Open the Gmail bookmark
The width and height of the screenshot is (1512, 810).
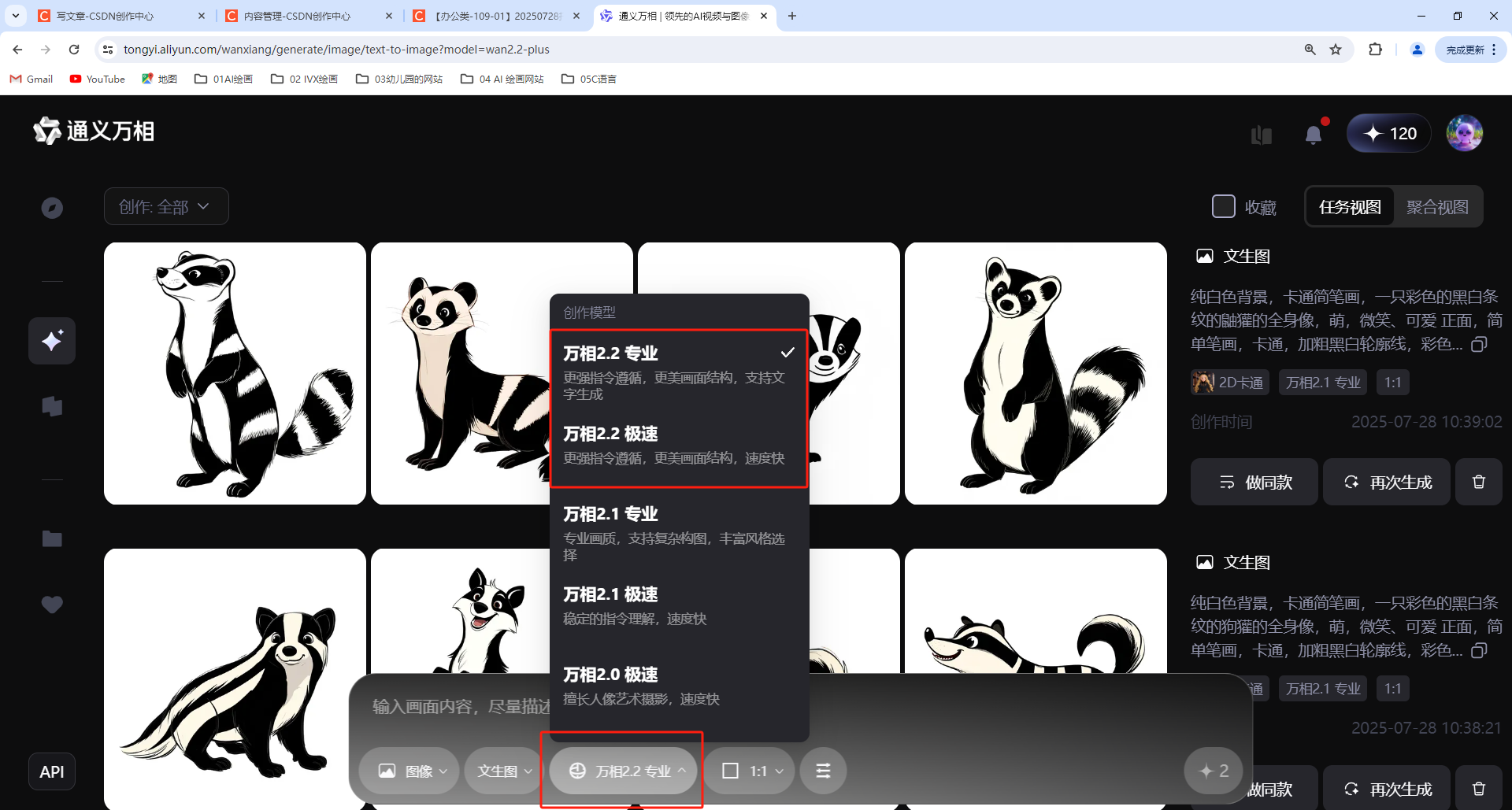(x=31, y=79)
